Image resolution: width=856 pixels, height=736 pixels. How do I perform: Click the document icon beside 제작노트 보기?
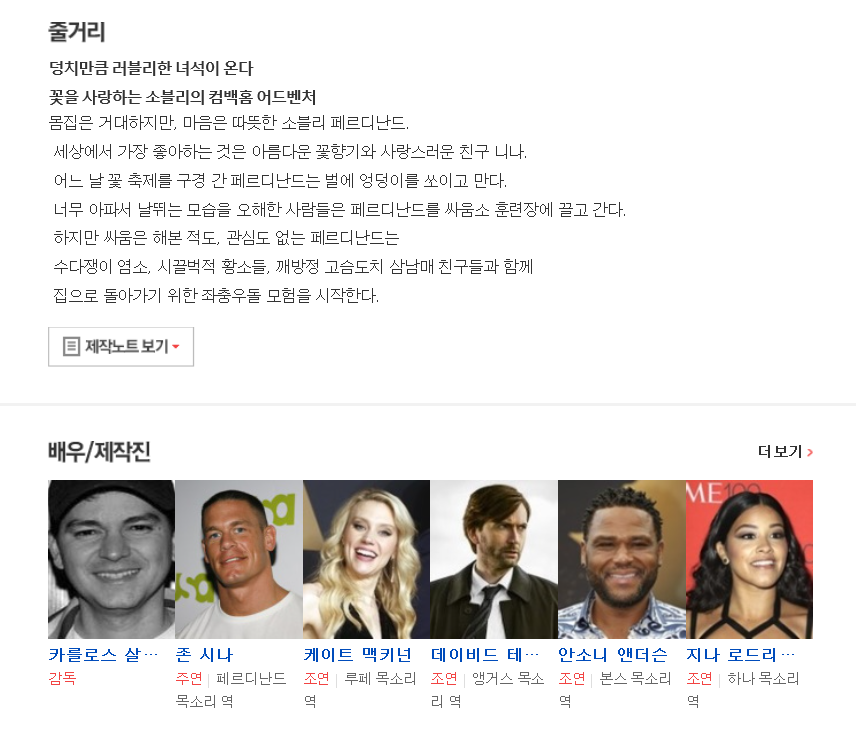tap(72, 347)
